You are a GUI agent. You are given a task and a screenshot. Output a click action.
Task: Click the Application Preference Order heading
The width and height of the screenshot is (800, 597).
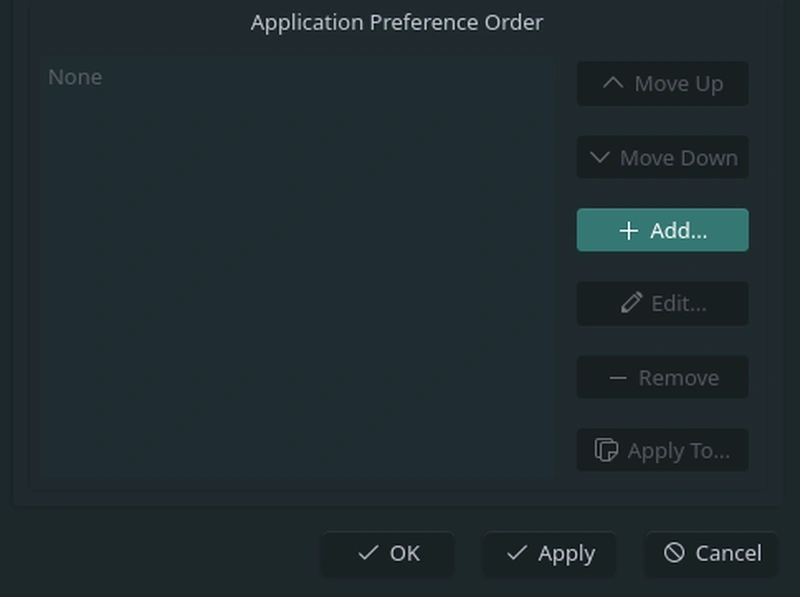(x=397, y=22)
